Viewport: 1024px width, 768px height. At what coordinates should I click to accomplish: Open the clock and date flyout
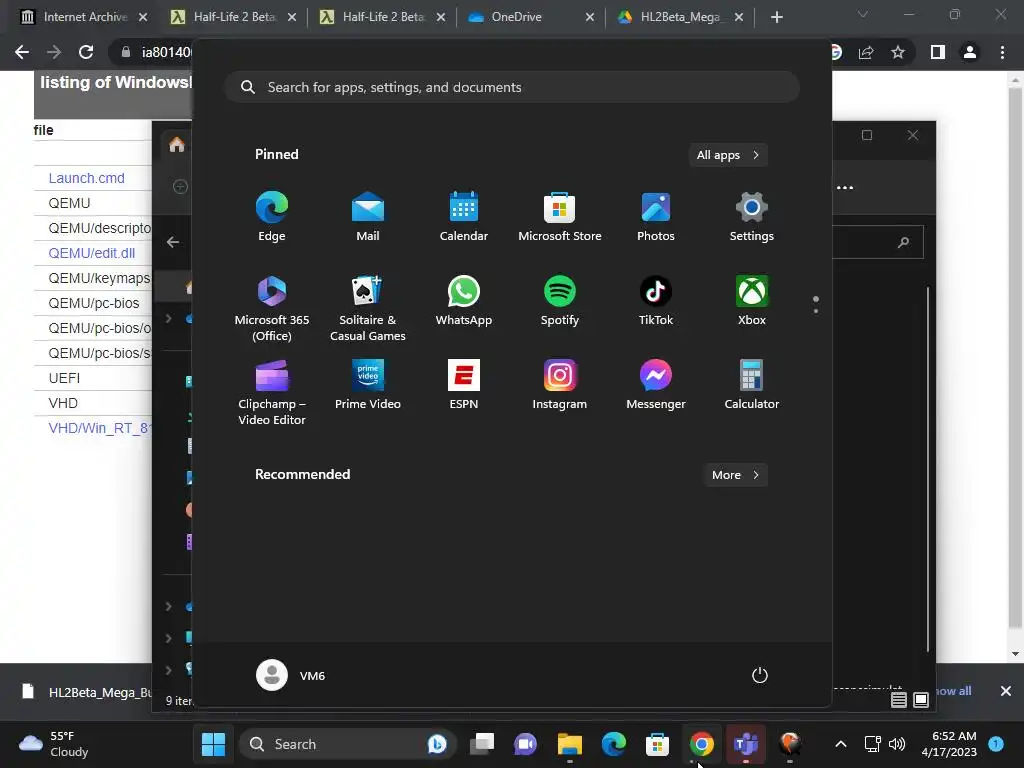(x=949, y=744)
